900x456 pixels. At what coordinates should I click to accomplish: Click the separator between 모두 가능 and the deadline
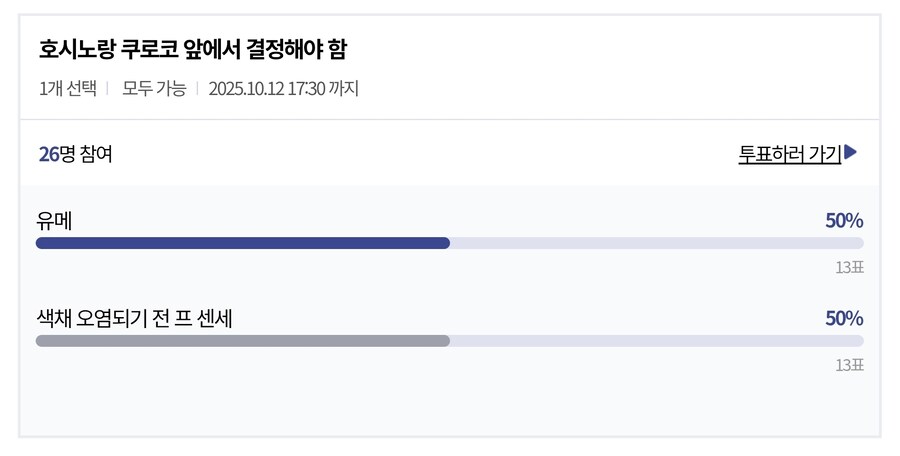197,88
